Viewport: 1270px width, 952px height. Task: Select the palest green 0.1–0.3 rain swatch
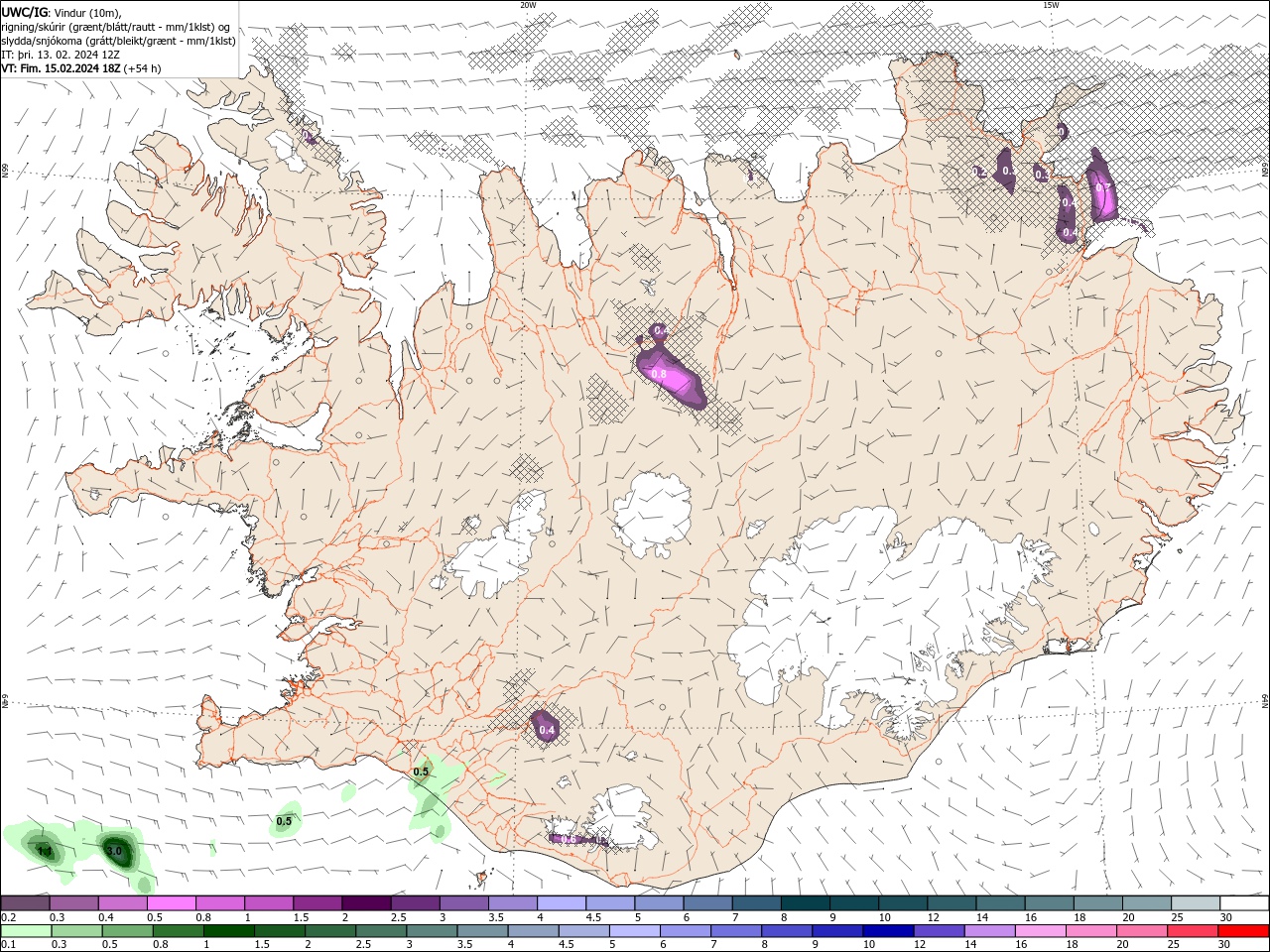26,931
